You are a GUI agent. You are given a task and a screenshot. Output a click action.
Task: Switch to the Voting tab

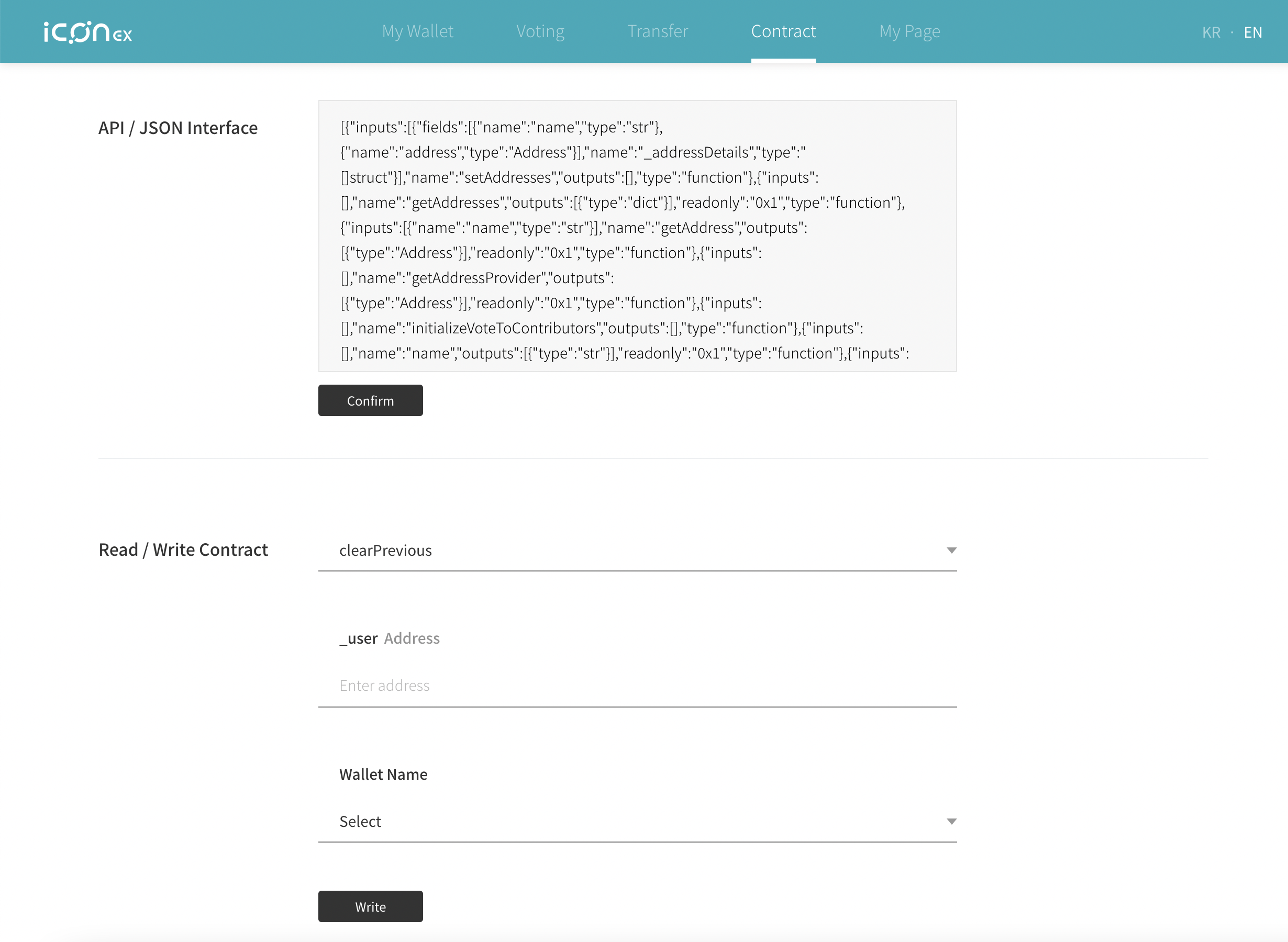pos(540,31)
